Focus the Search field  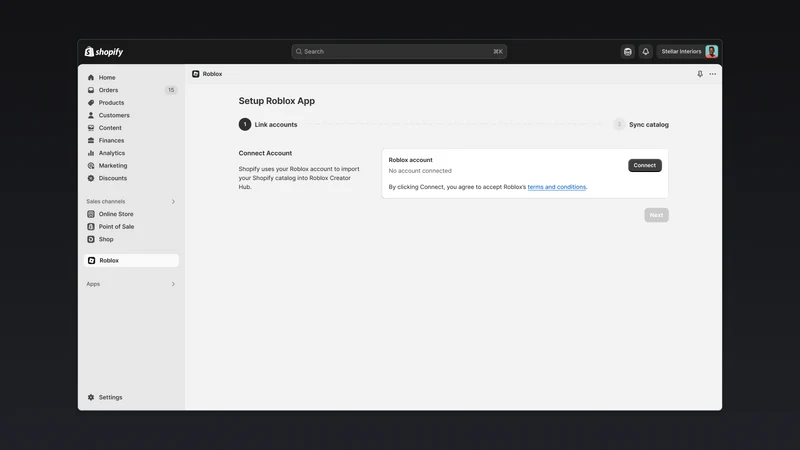[399, 52]
